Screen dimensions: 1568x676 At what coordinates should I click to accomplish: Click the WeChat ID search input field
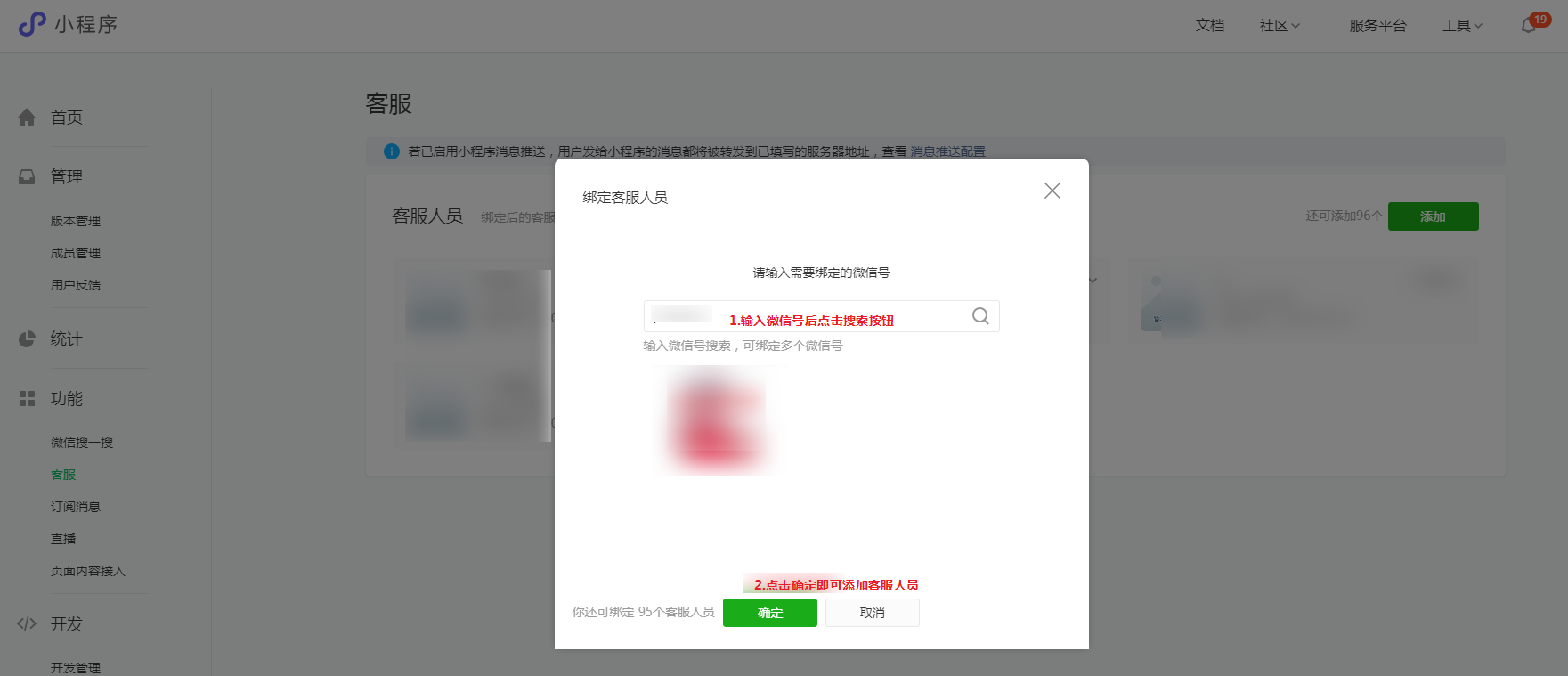coord(821,316)
